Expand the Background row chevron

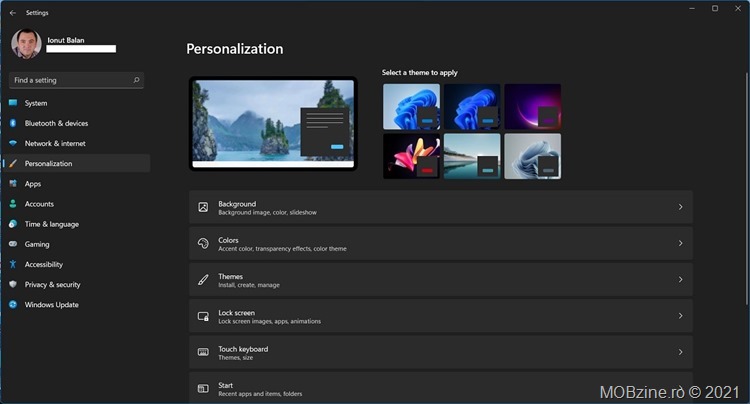click(680, 207)
